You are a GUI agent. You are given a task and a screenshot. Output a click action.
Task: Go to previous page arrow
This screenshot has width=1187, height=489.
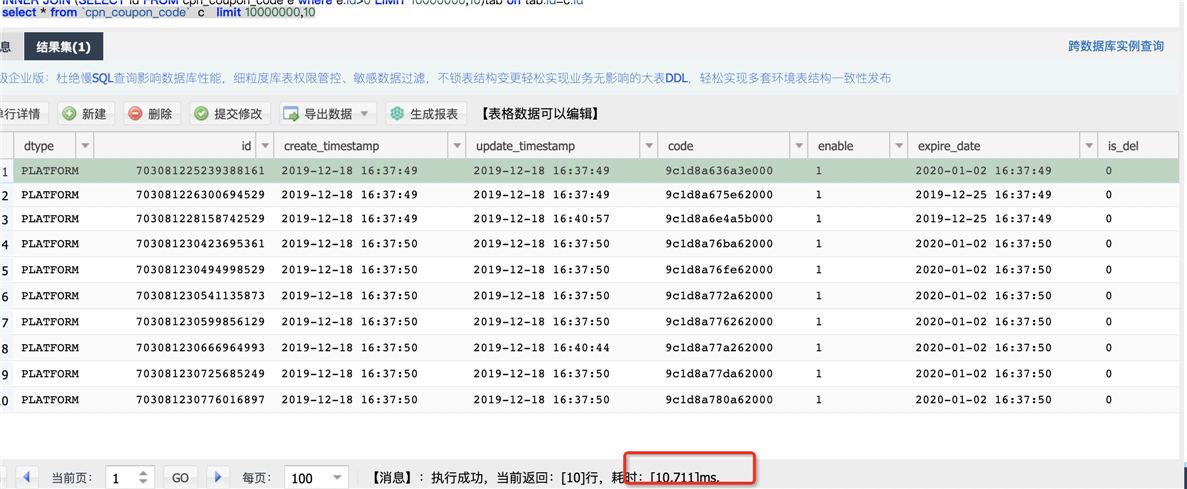(x=26, y=478)
